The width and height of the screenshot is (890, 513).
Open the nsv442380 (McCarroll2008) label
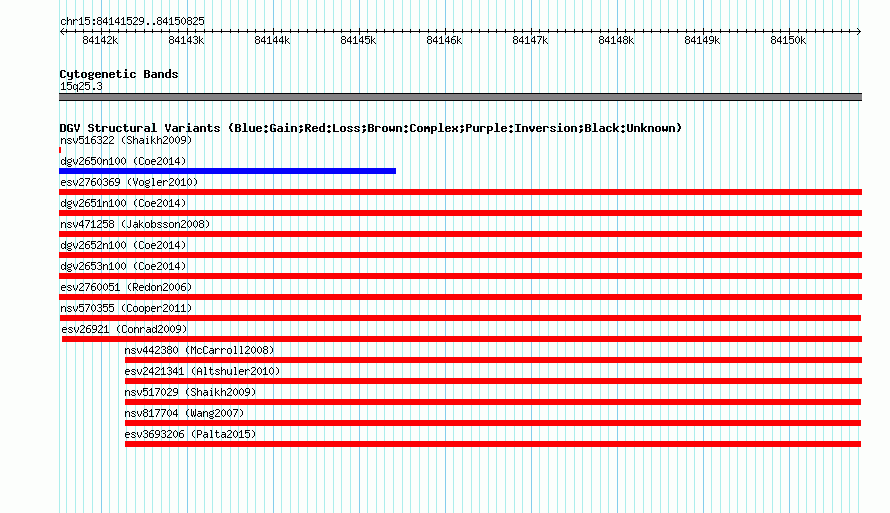point(199,350)
